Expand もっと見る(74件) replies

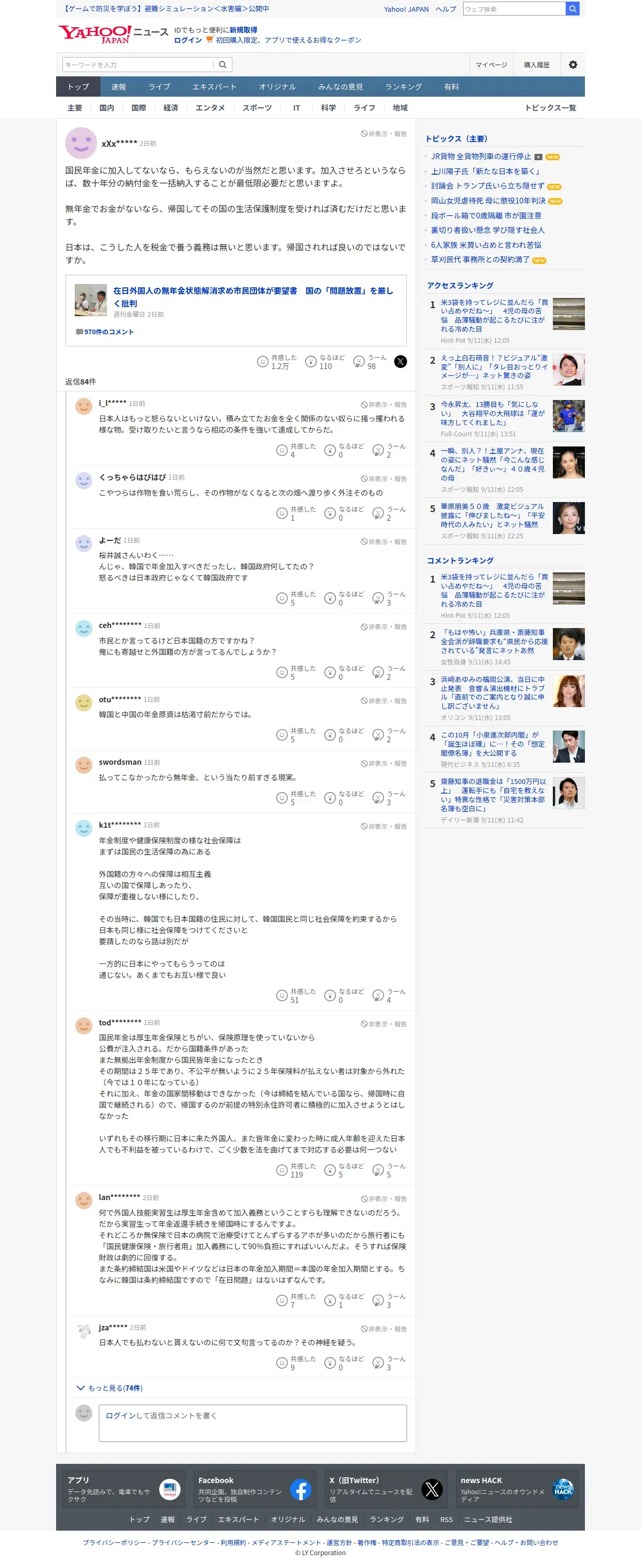coord(110,1388)
